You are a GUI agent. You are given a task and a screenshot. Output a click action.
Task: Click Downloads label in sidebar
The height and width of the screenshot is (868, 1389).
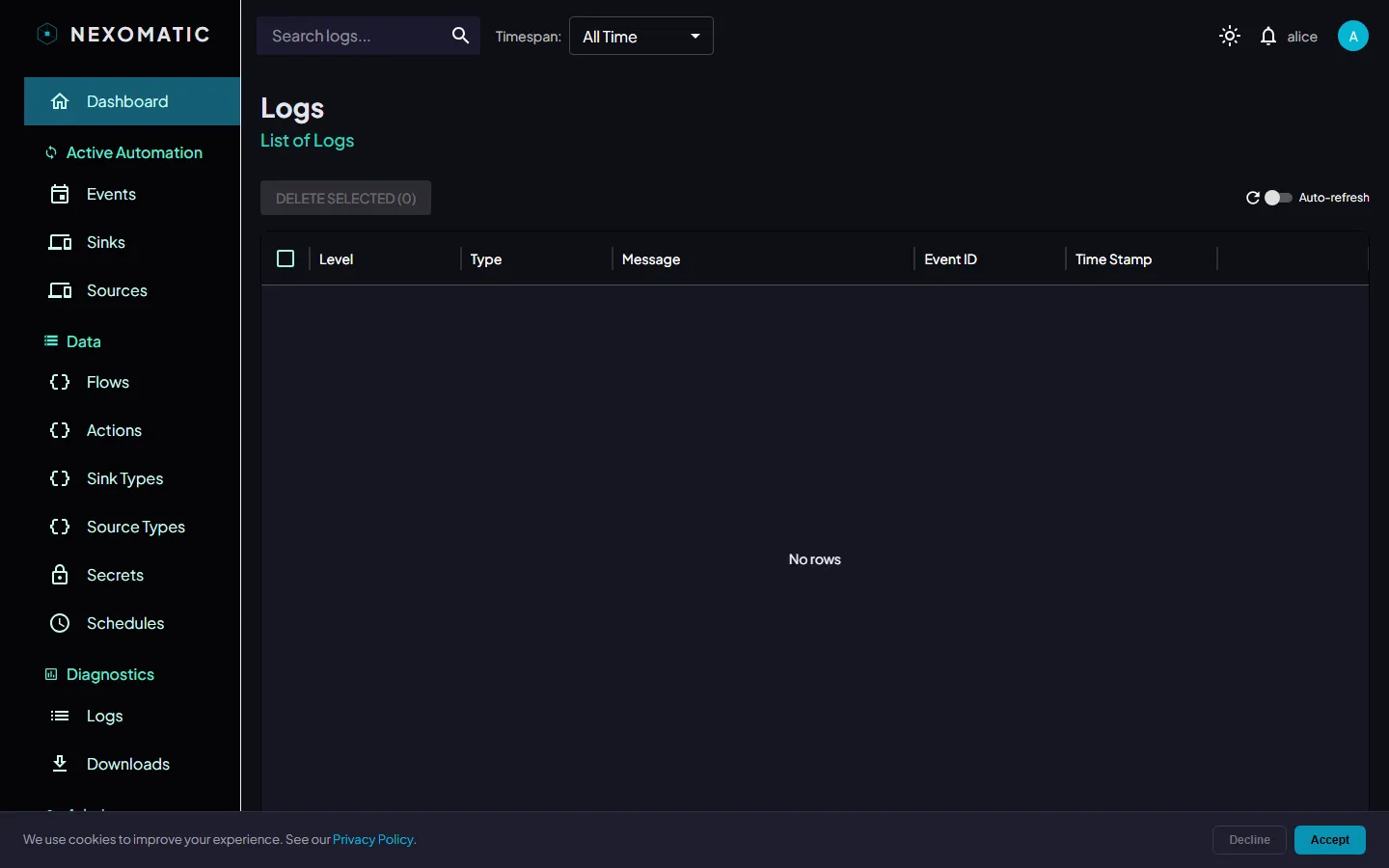pos(128,764)
